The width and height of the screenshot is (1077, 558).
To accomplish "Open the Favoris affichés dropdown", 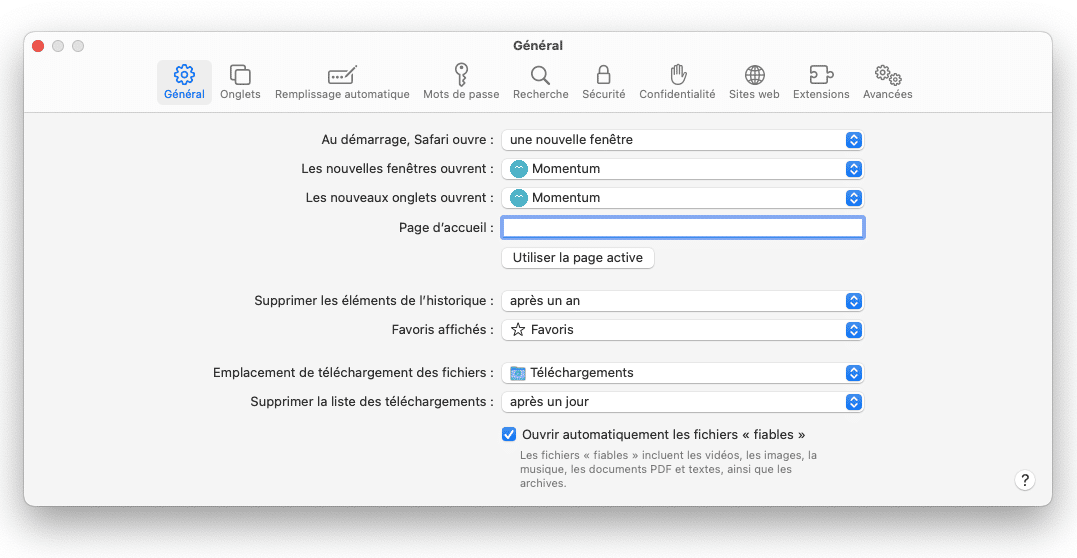I will tap(682, 330).
